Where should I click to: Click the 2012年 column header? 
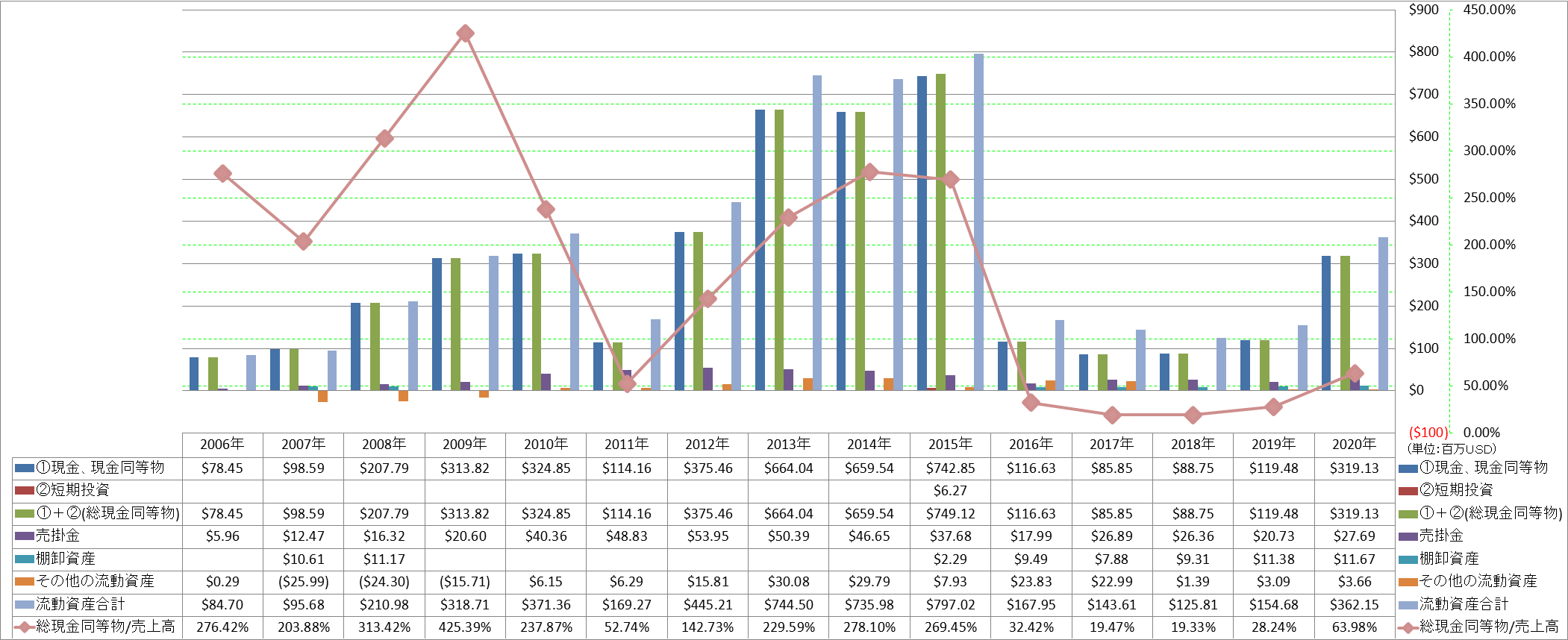(x=708, y=445)
